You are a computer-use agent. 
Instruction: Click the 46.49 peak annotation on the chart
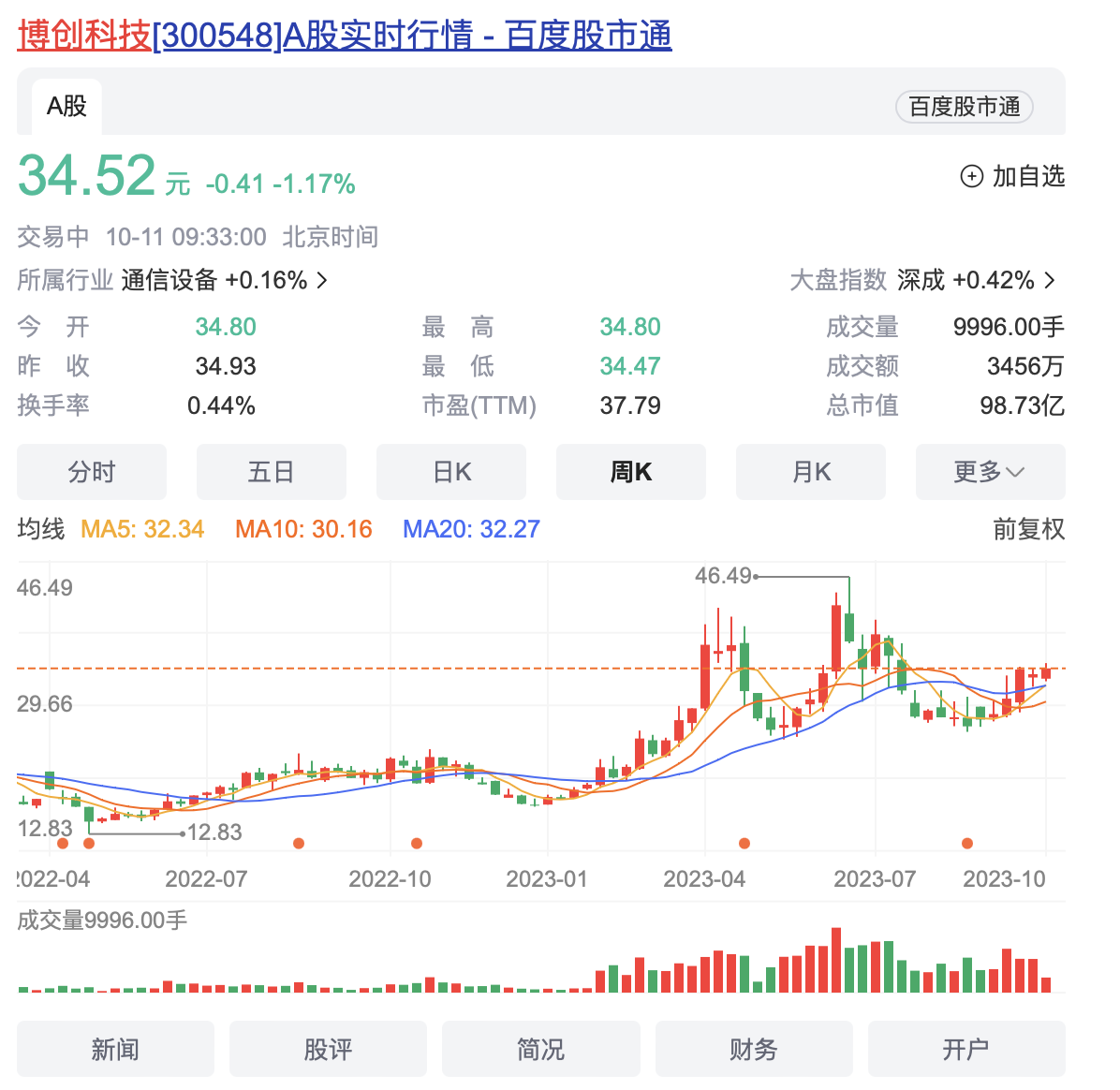(724, 576)
